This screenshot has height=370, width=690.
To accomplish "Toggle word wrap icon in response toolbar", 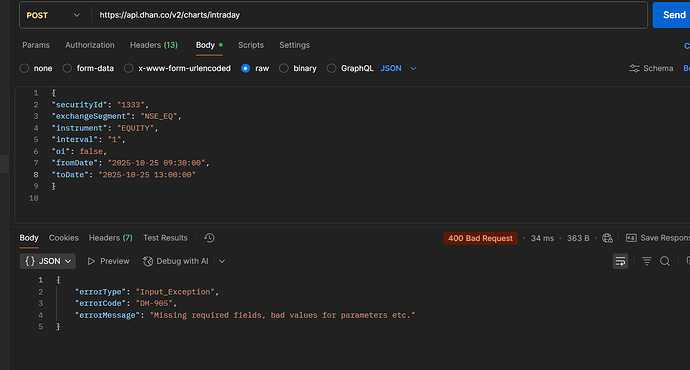I will pos(620,261).
